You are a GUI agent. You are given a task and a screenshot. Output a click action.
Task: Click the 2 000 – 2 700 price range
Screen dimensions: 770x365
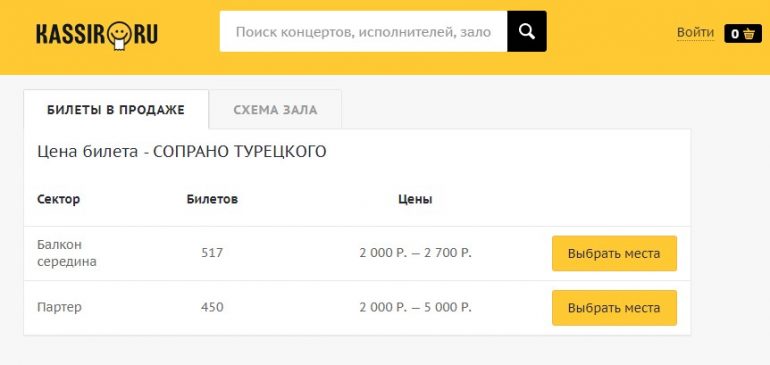[415, 253]
